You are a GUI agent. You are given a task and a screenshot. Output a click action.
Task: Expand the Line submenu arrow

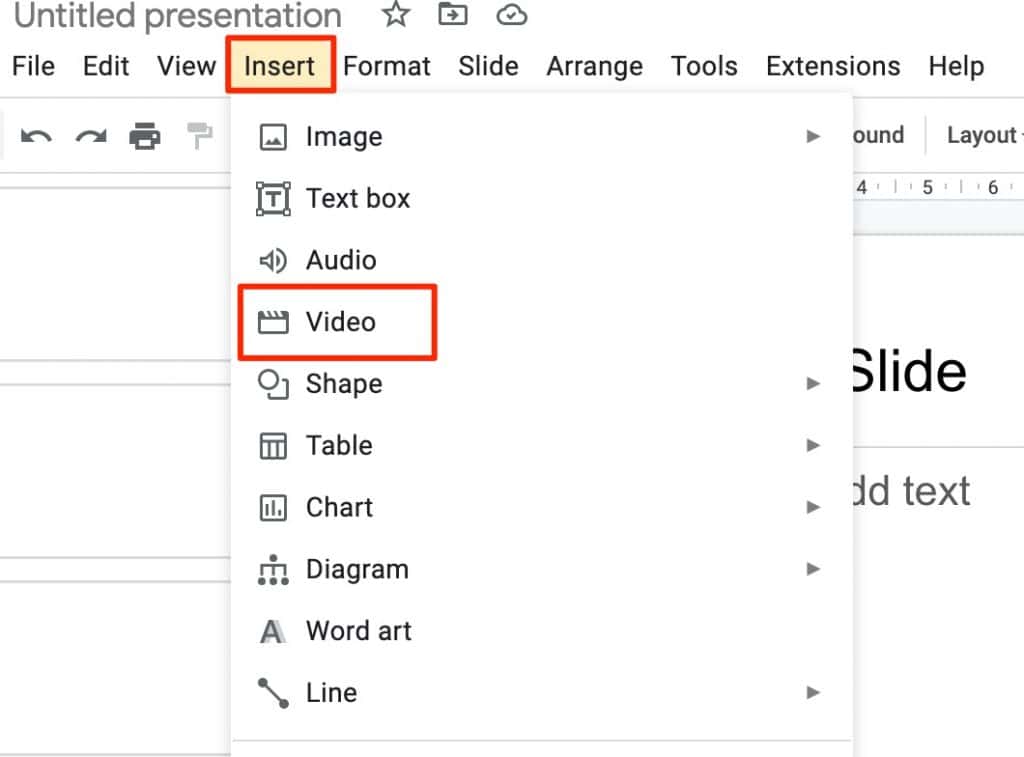coord(813,692)
